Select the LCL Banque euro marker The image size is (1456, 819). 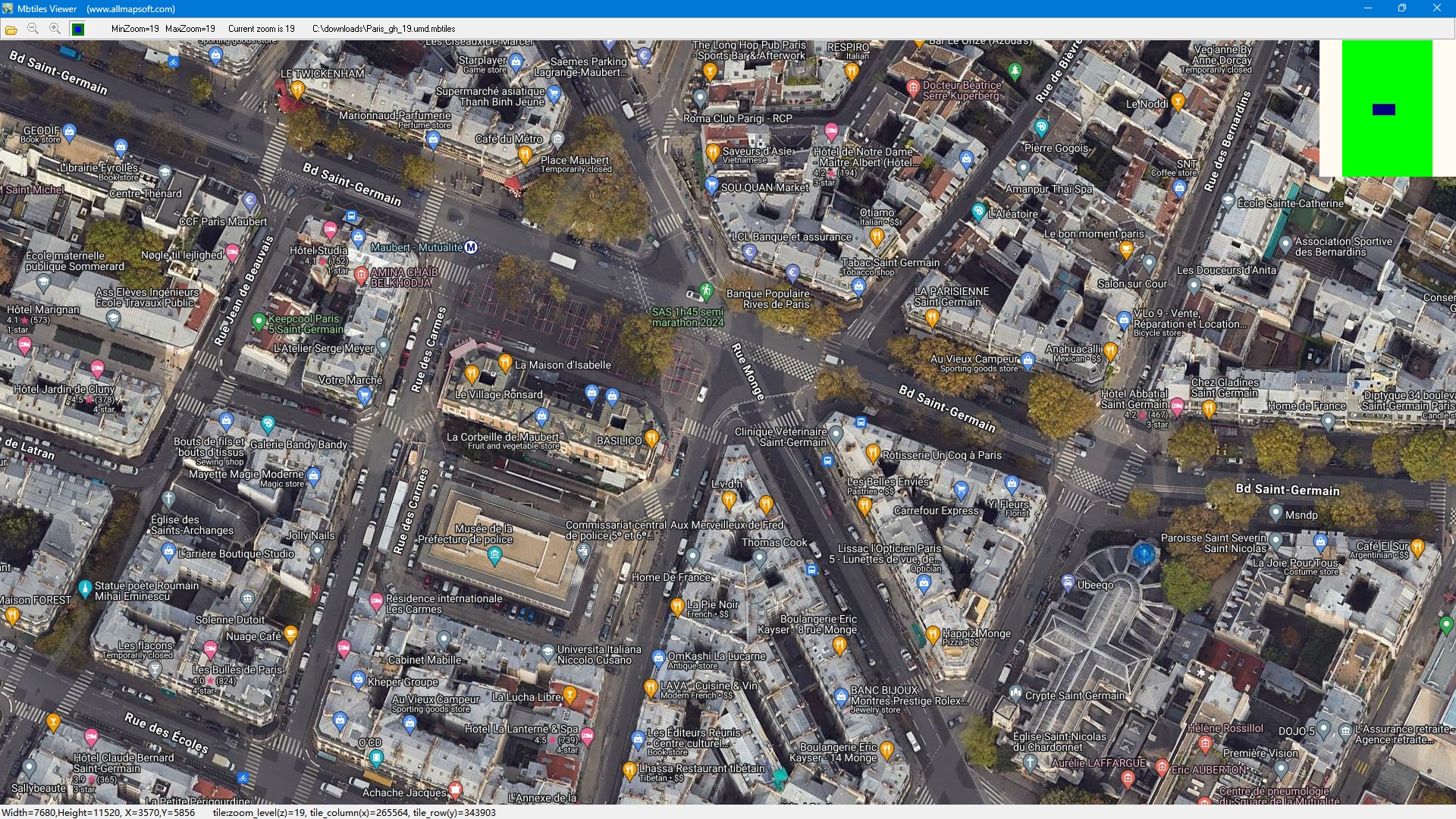click(749, 252)
